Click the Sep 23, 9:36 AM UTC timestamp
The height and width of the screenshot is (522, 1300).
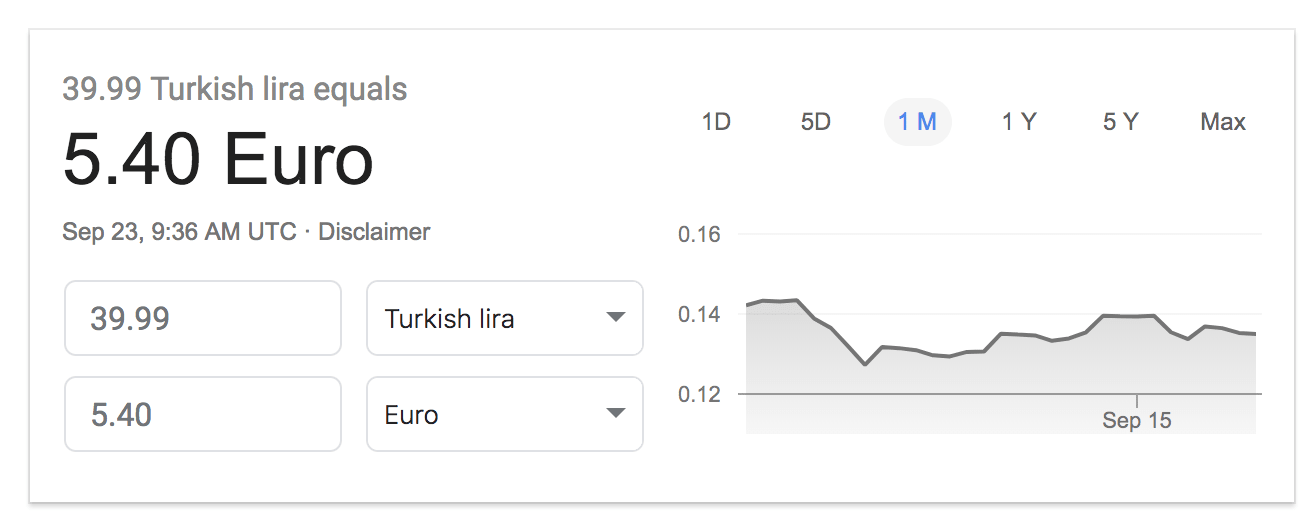[179, 232]
